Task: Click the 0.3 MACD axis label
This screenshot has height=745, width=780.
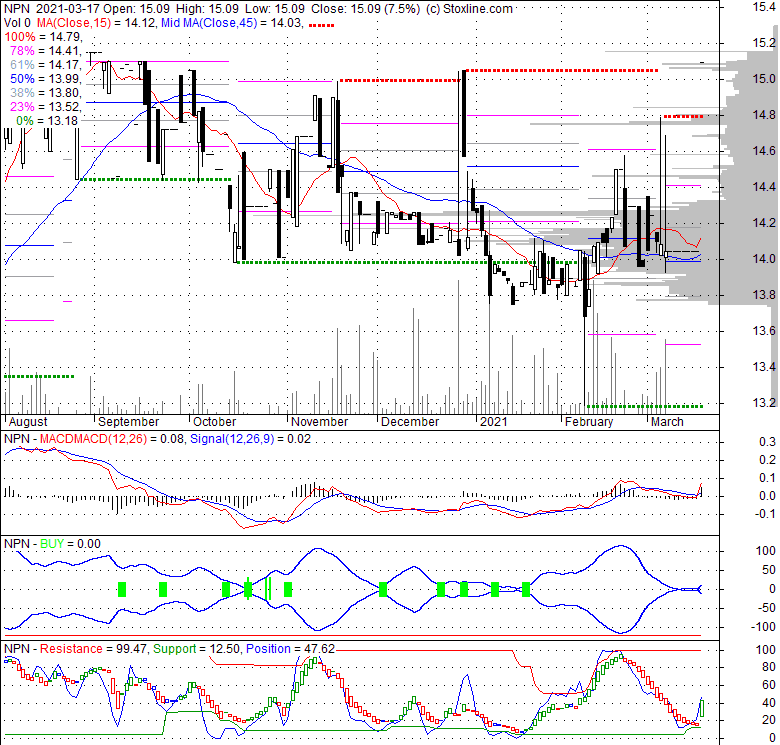Action: 767,442
